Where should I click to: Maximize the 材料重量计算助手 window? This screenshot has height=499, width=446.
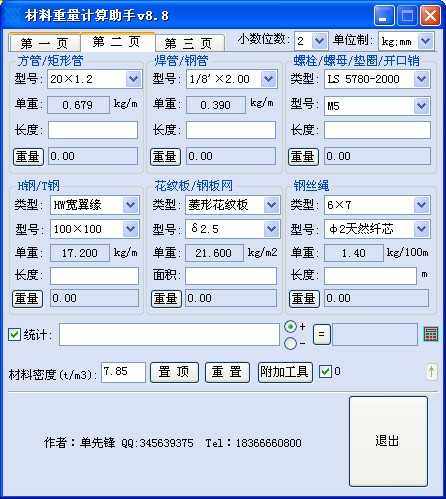click(407, 15)
